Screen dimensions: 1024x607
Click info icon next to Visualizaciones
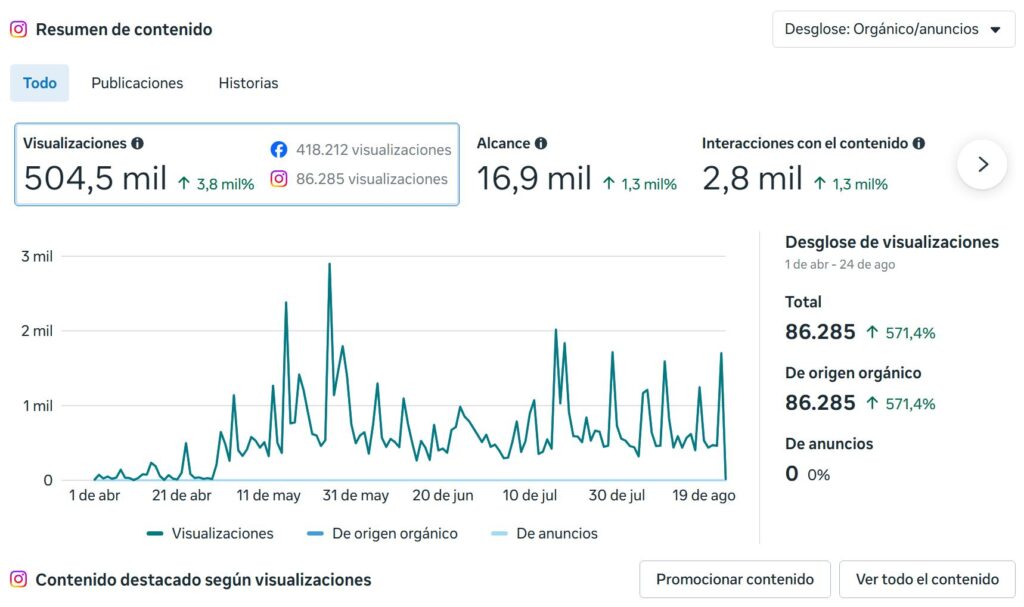(137, 143)
